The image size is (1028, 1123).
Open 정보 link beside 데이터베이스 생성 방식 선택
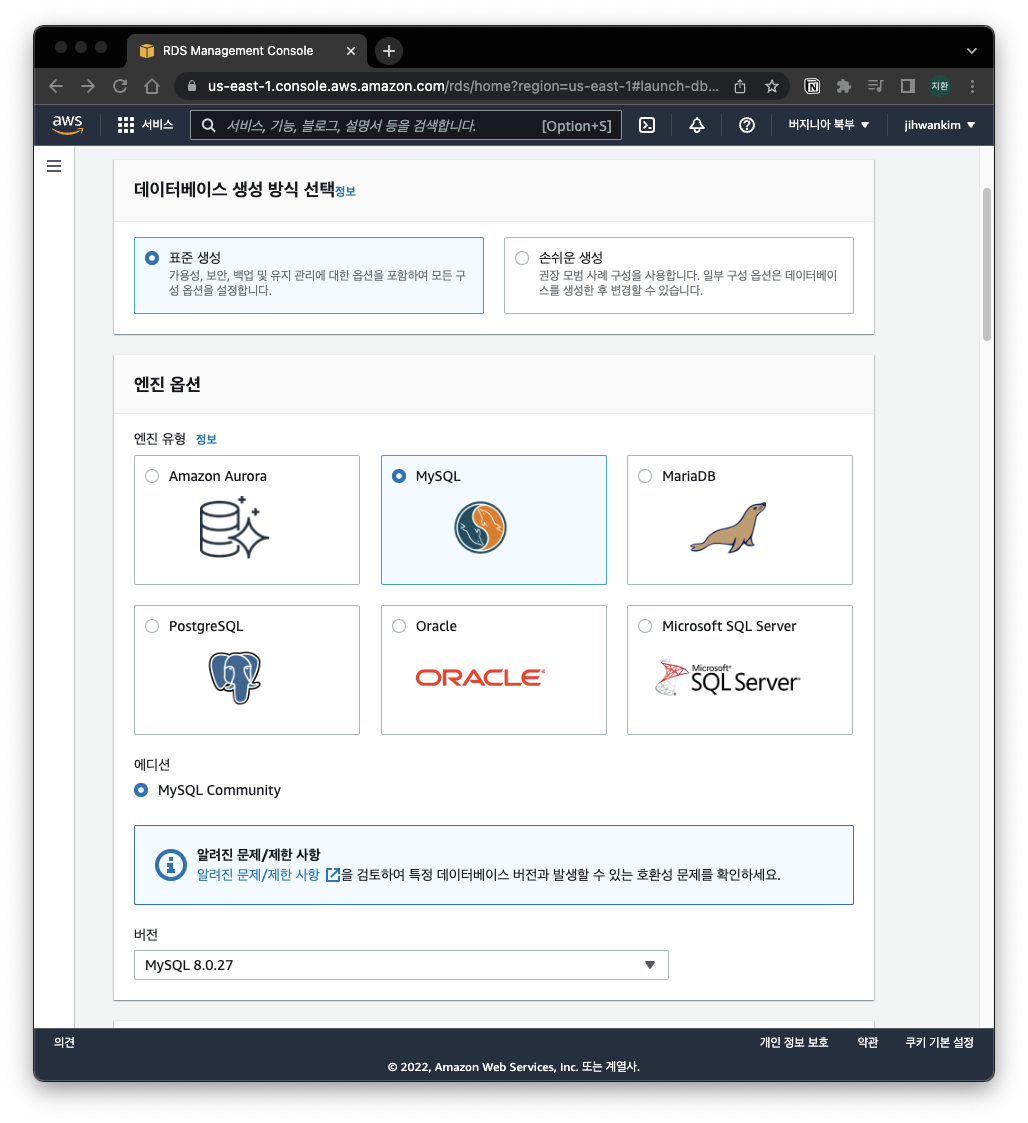(345, 191)
